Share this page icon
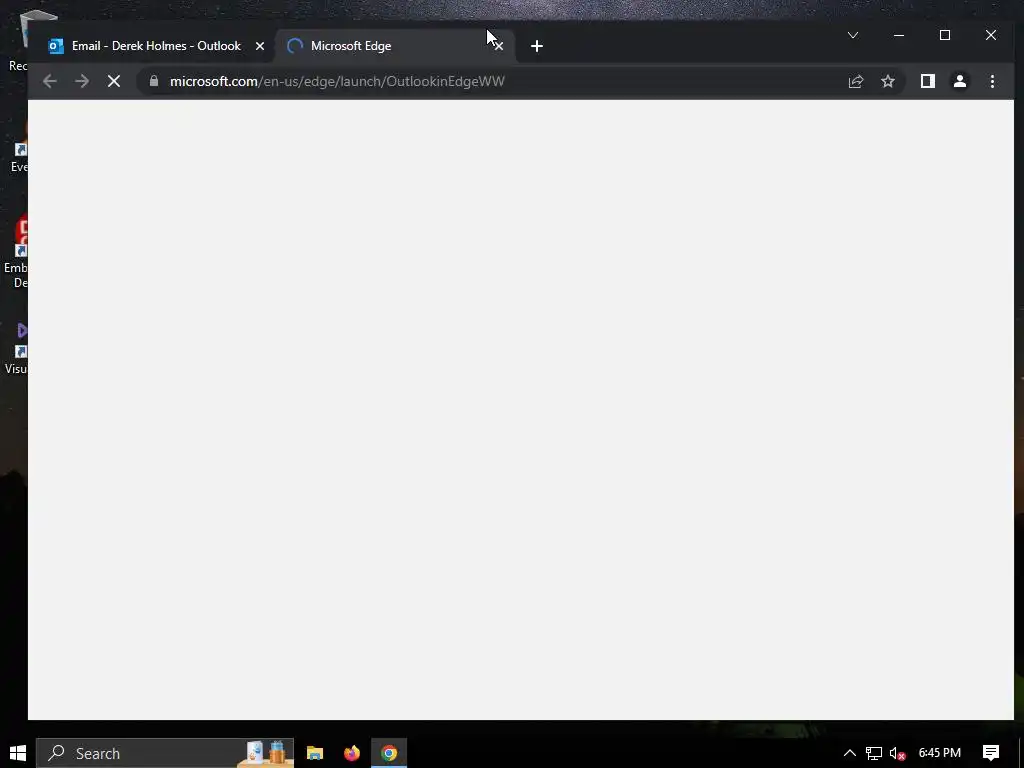The width and height of the screenshot is (1024, 768). click(x=856, y=81)
